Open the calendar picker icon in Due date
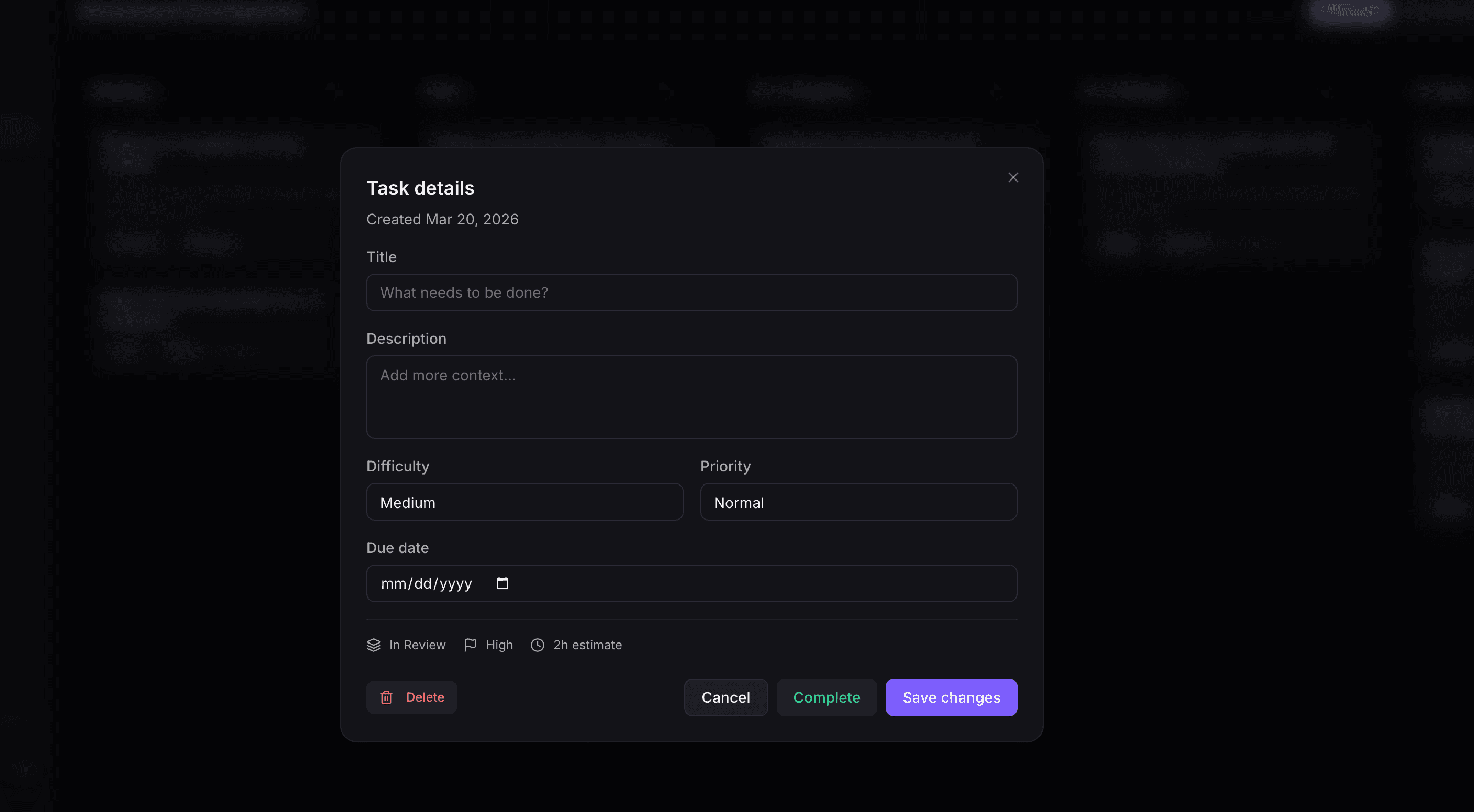Image resolution: width=1474 pixels, height=812 pixels. coord(502,583)
